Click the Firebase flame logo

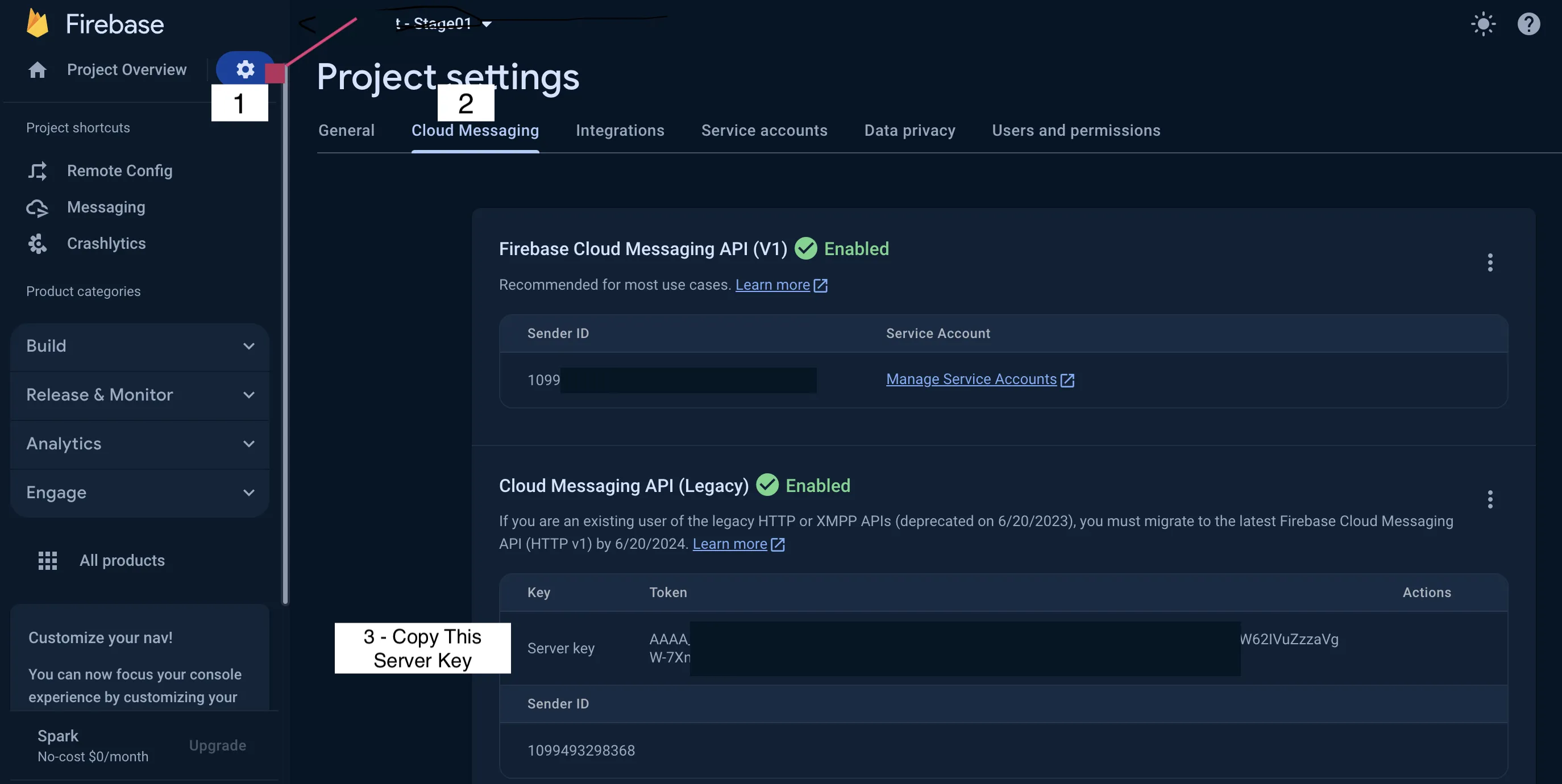tap(38, 24)
